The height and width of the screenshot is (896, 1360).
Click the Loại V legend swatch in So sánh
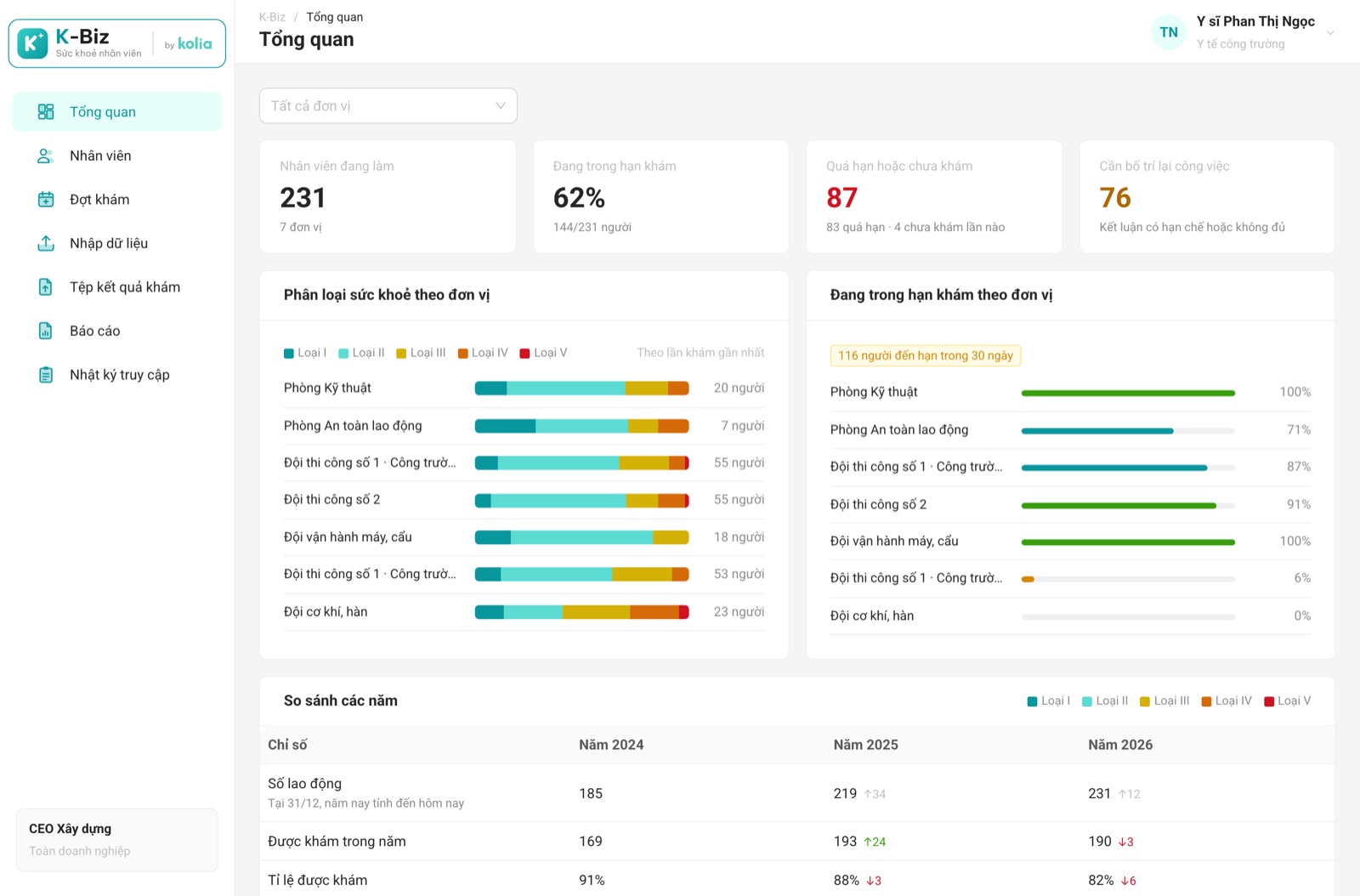point(1269,701)
